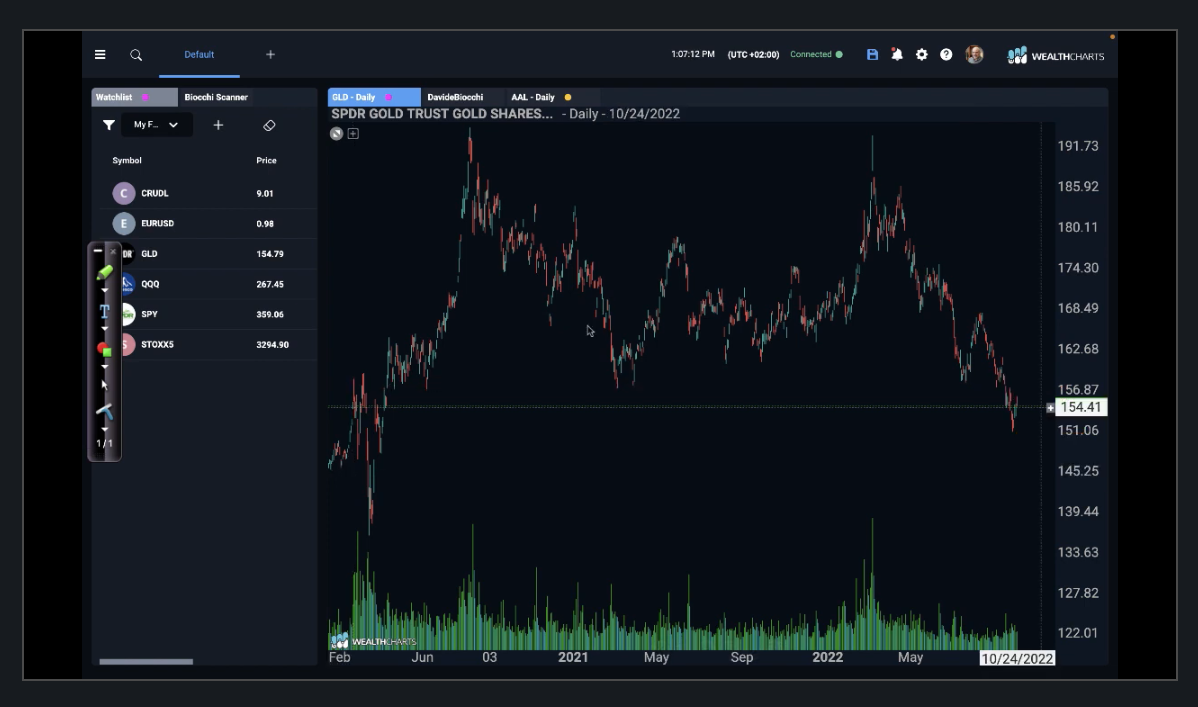Sort the watchlist by Price column
1198x707 pixels.
coord(267,161)
